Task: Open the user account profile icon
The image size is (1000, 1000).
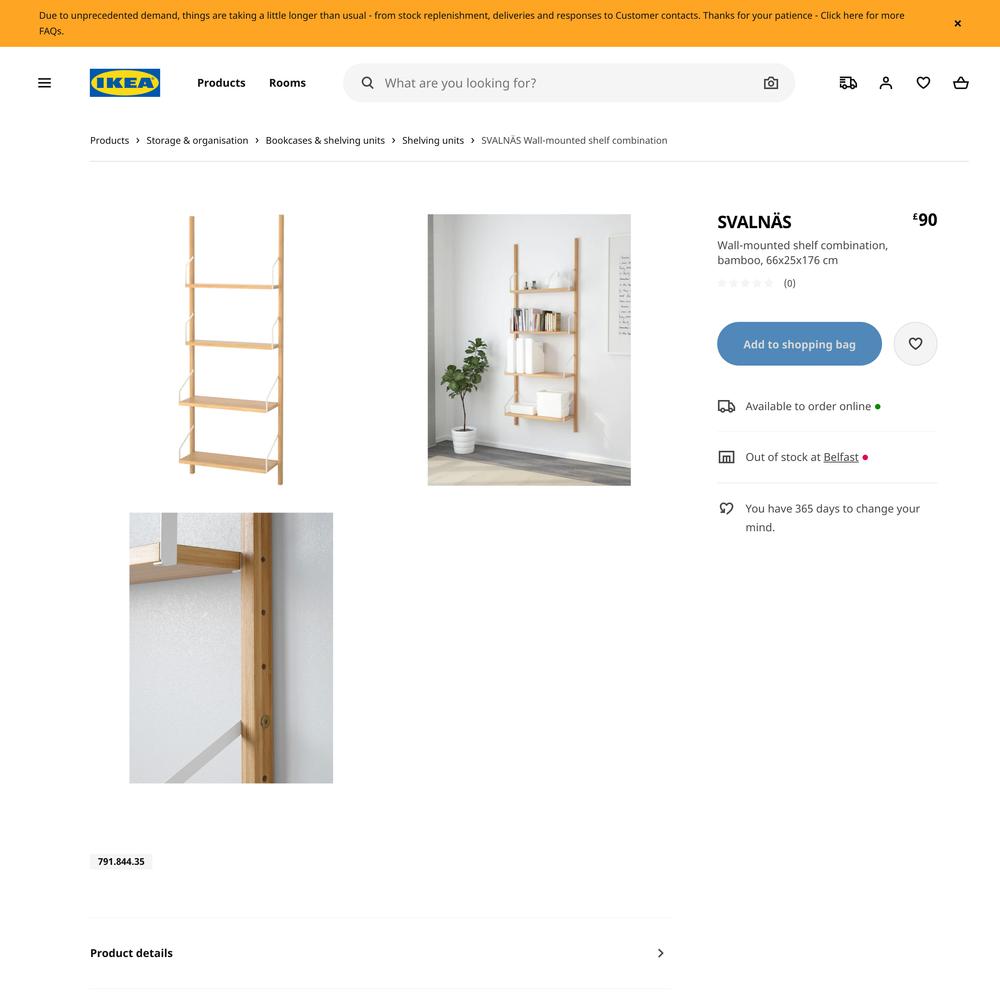Action: 885,83
